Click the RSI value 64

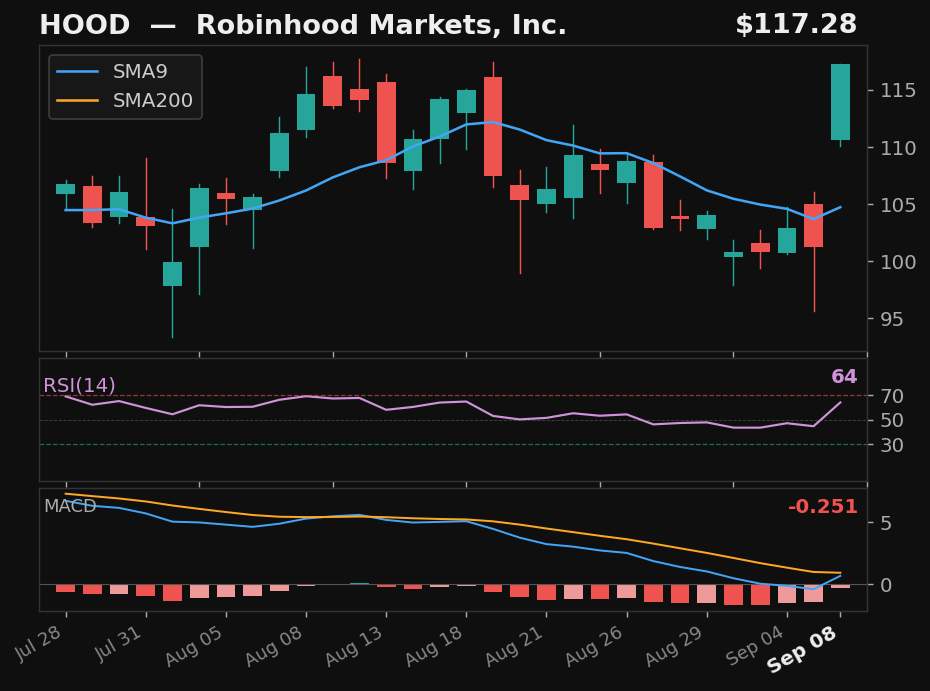click(844, 377)
